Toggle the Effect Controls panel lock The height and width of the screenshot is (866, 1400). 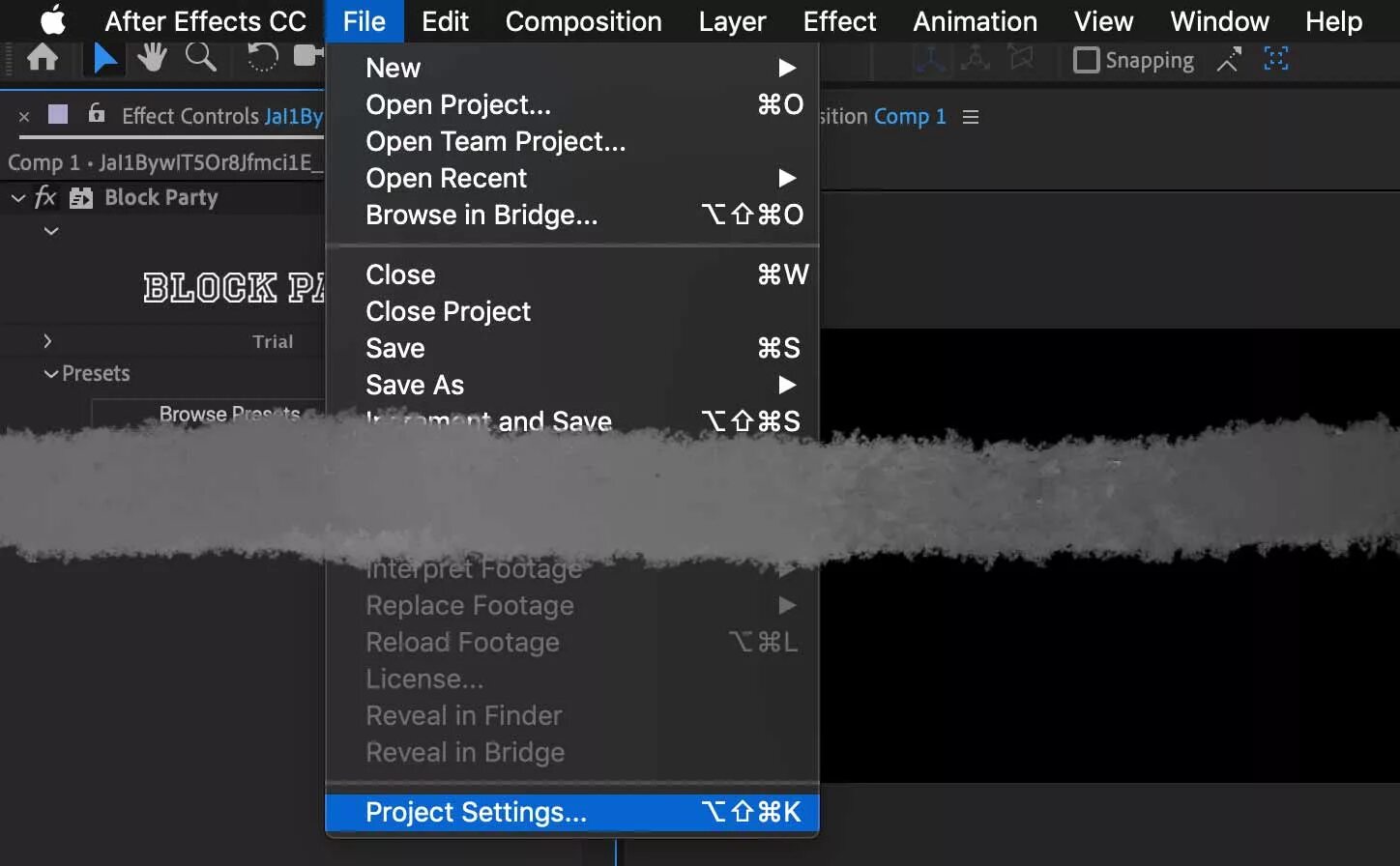(x=97, y=113)
